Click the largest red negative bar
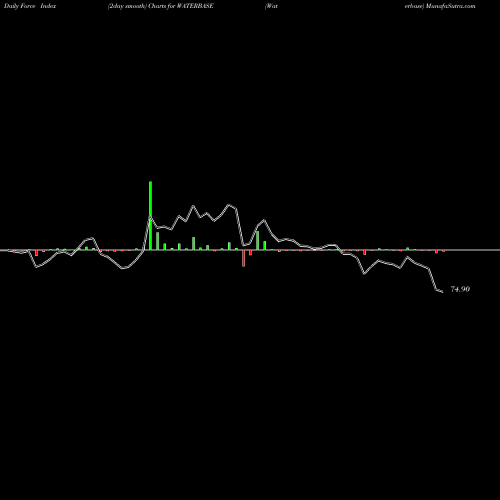The image size is (500, 500). (x=243, y=258)
